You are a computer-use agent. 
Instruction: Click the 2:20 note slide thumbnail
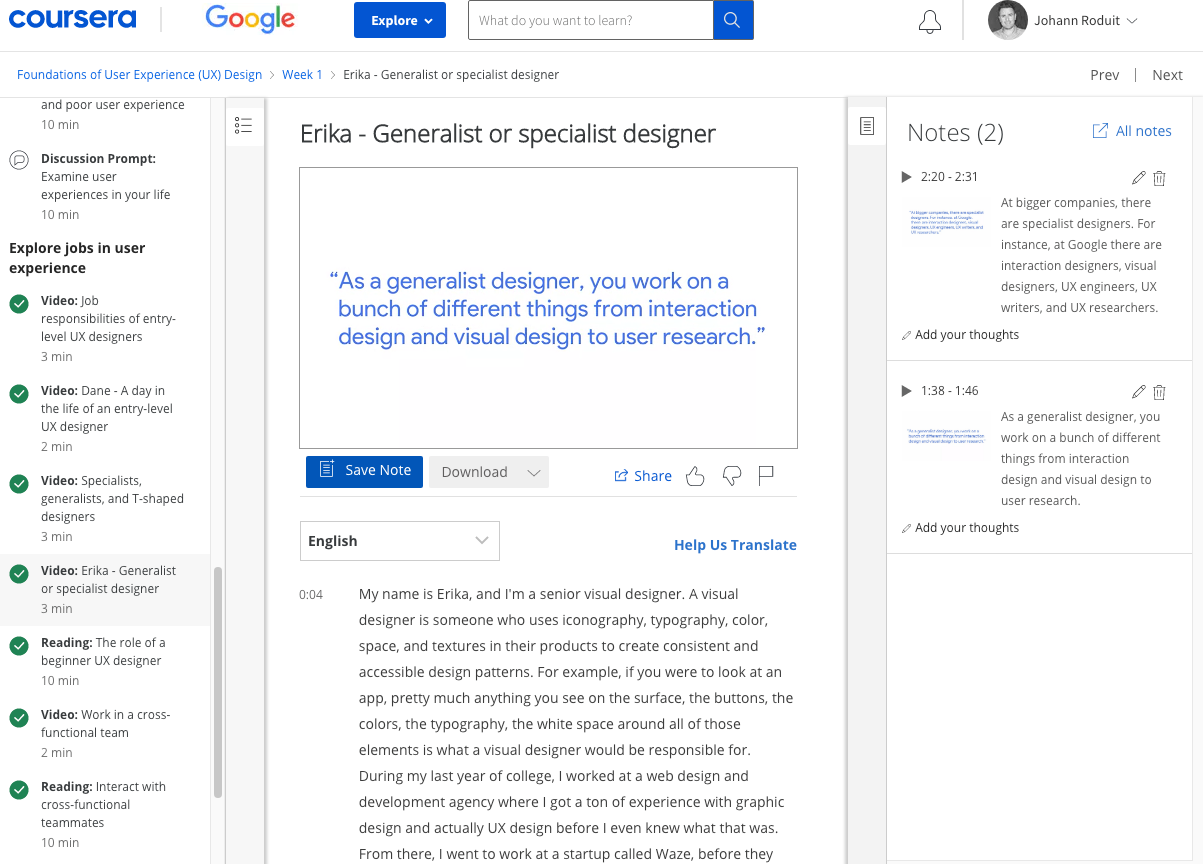click(x=945, y=222)
